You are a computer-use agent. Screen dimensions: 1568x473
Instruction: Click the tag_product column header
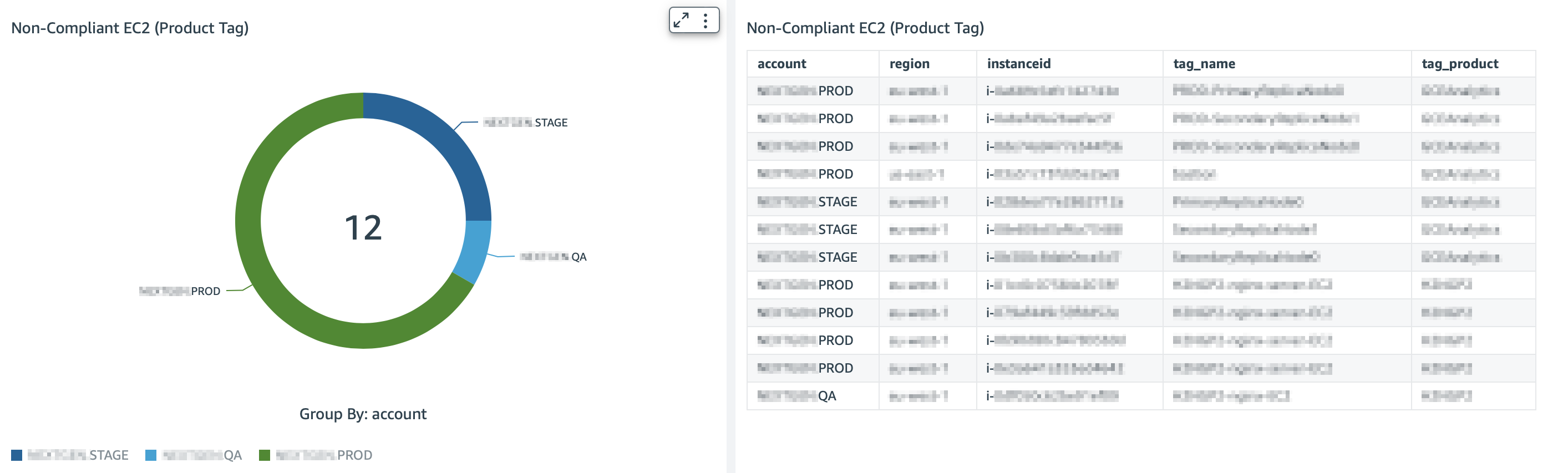[1460, 63]
